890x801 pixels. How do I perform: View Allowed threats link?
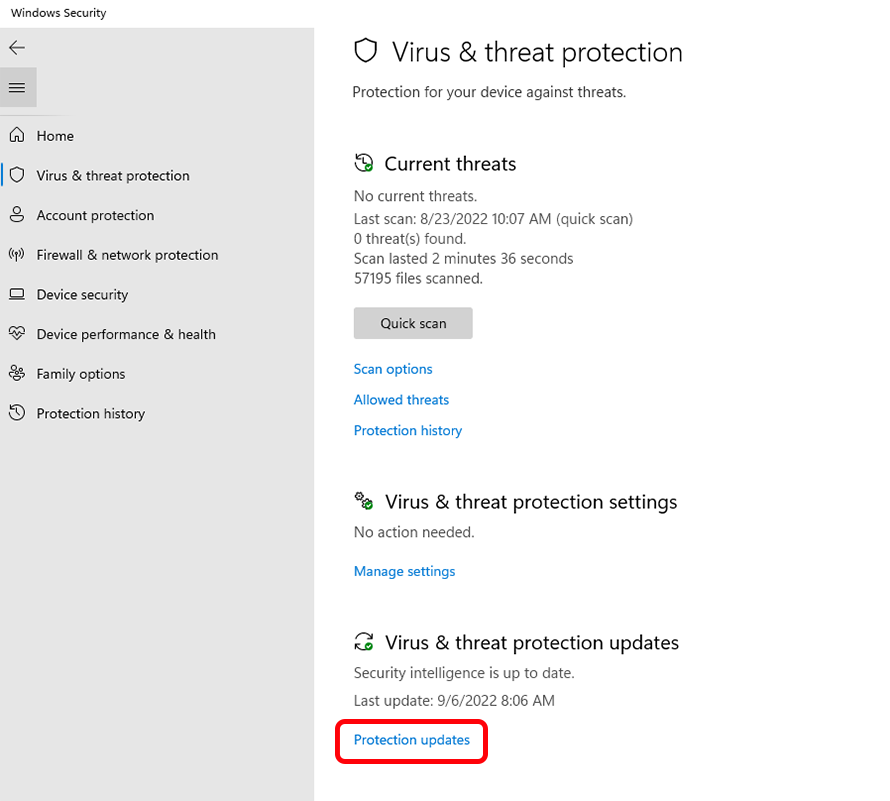tap(401, 400)
